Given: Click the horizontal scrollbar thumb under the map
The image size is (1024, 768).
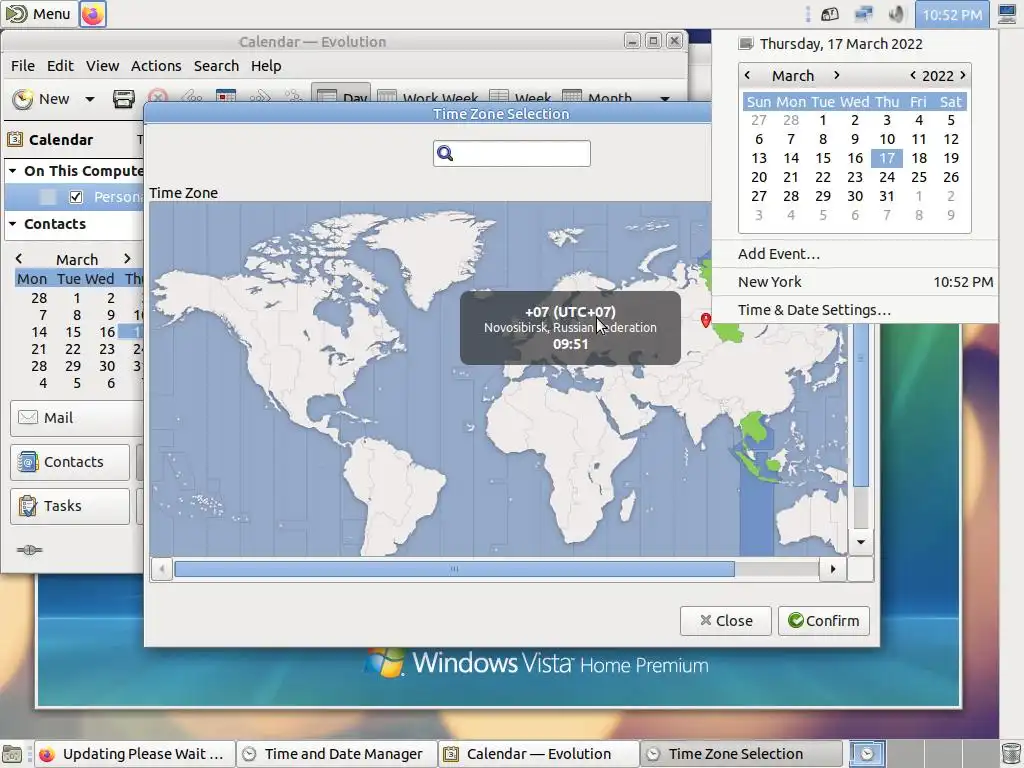Looking at the screenshot, I should point(454,569).
